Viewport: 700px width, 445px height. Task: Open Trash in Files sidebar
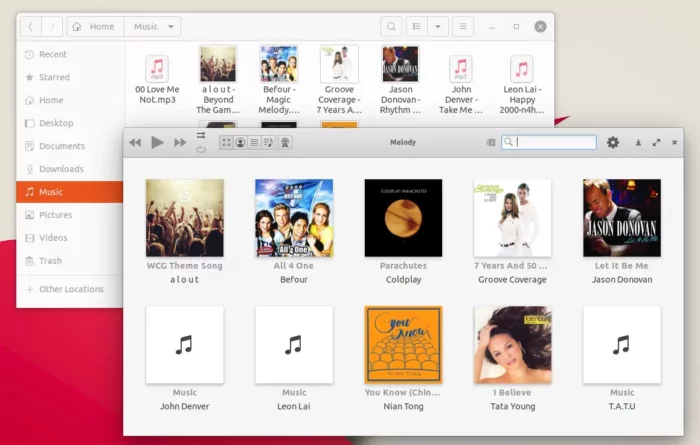70,261
